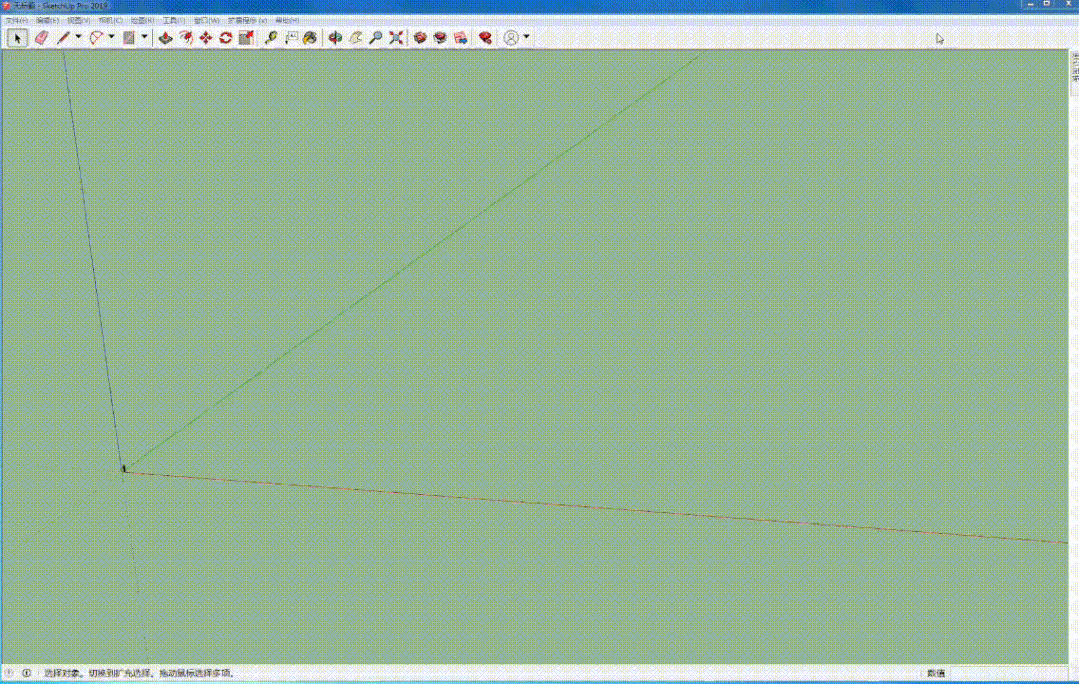The width and height of the screenshot is (1079, 684).
Task: Activate the Zoom magnifier tool
Action: (x=376, y=38)
